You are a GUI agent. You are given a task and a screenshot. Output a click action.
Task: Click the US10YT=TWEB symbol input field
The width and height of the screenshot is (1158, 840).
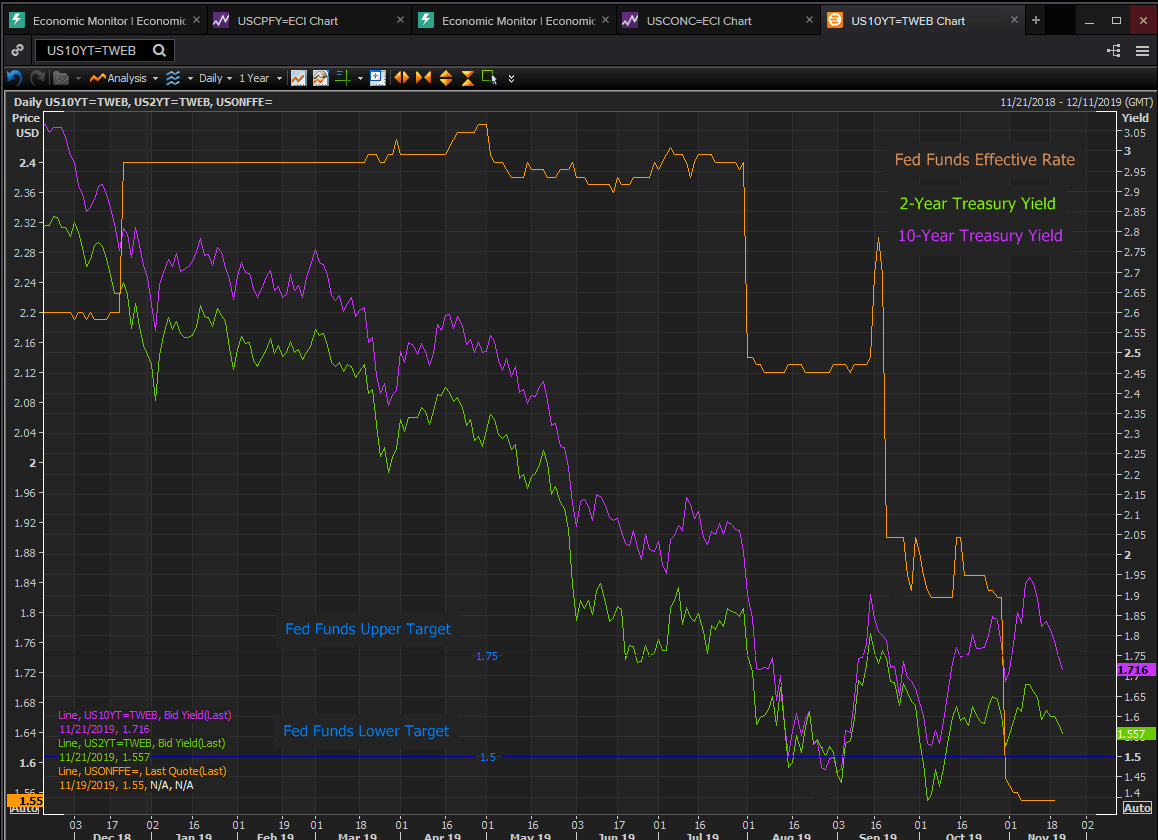[92, 51]
